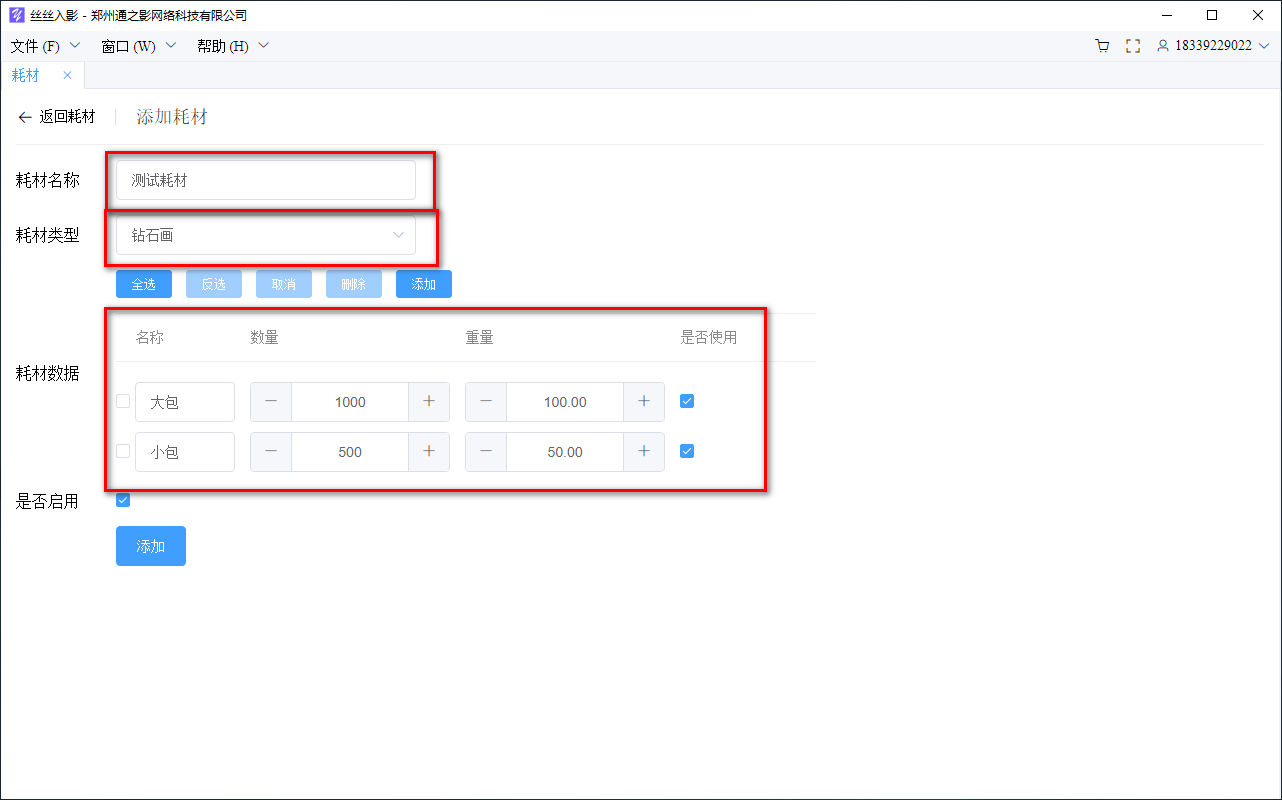The width and height of the screenshot is (1282, 800).
Task: Open the 窗口 (W) menu
Action: (138, 46)
